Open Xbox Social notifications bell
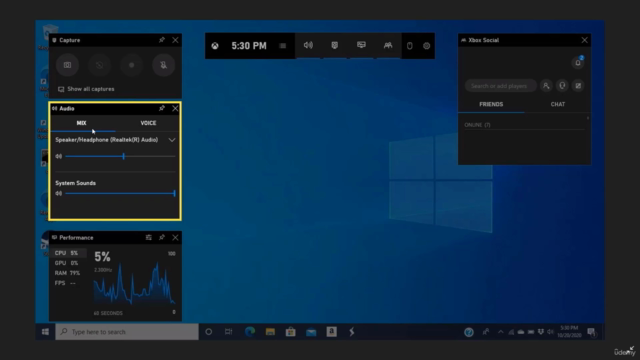Screen dimensions: 640x360 point(578,62)
